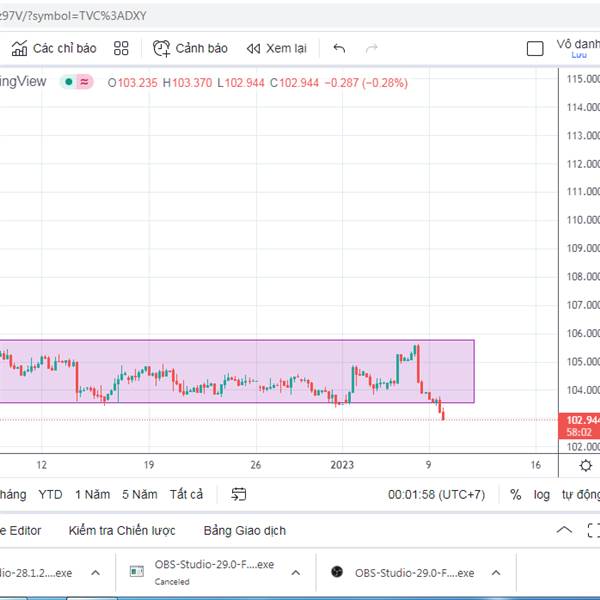
Task: Click the 105.000 price axis label
Action: (583, 362)
